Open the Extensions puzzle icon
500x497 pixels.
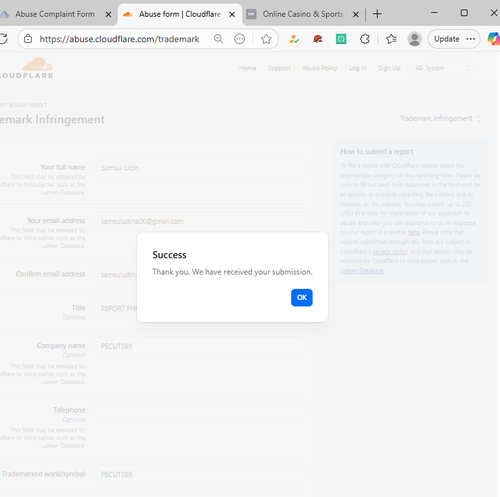point(365,39)
